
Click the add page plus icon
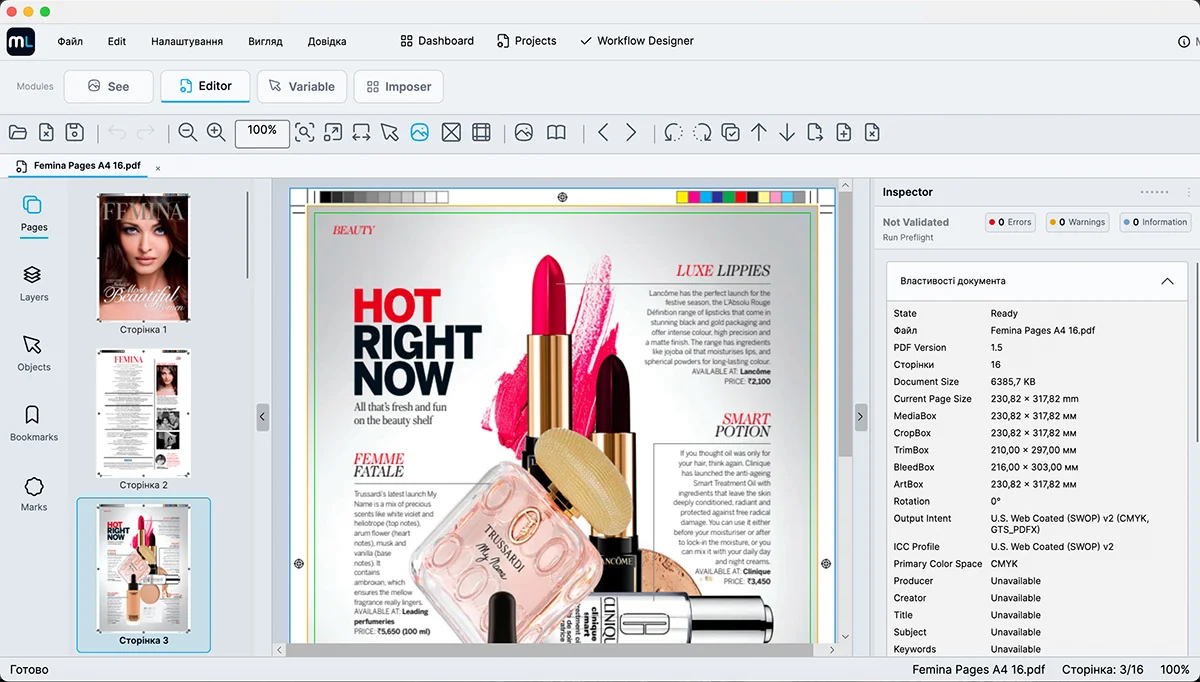click(x=844, y=132)
